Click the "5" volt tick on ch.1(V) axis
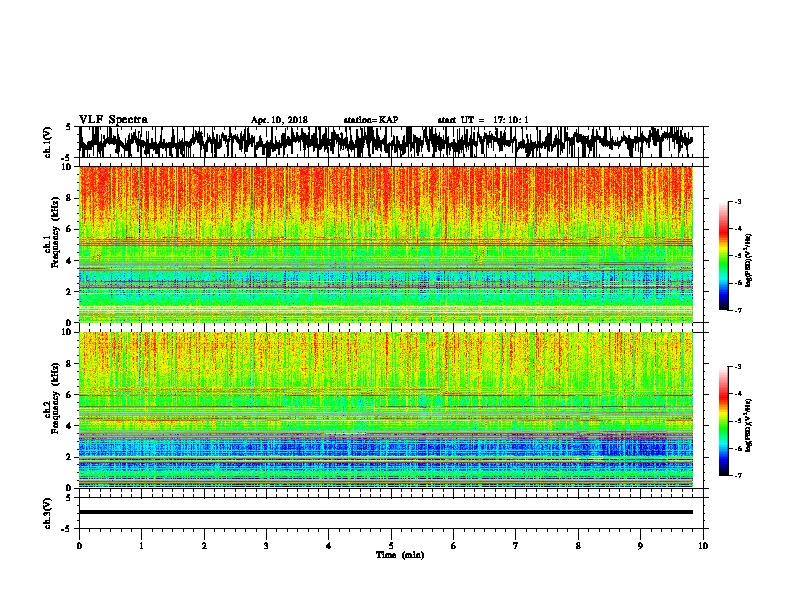Image resolution: width=792 pixels, height=612 pixels. pos(69,127)
